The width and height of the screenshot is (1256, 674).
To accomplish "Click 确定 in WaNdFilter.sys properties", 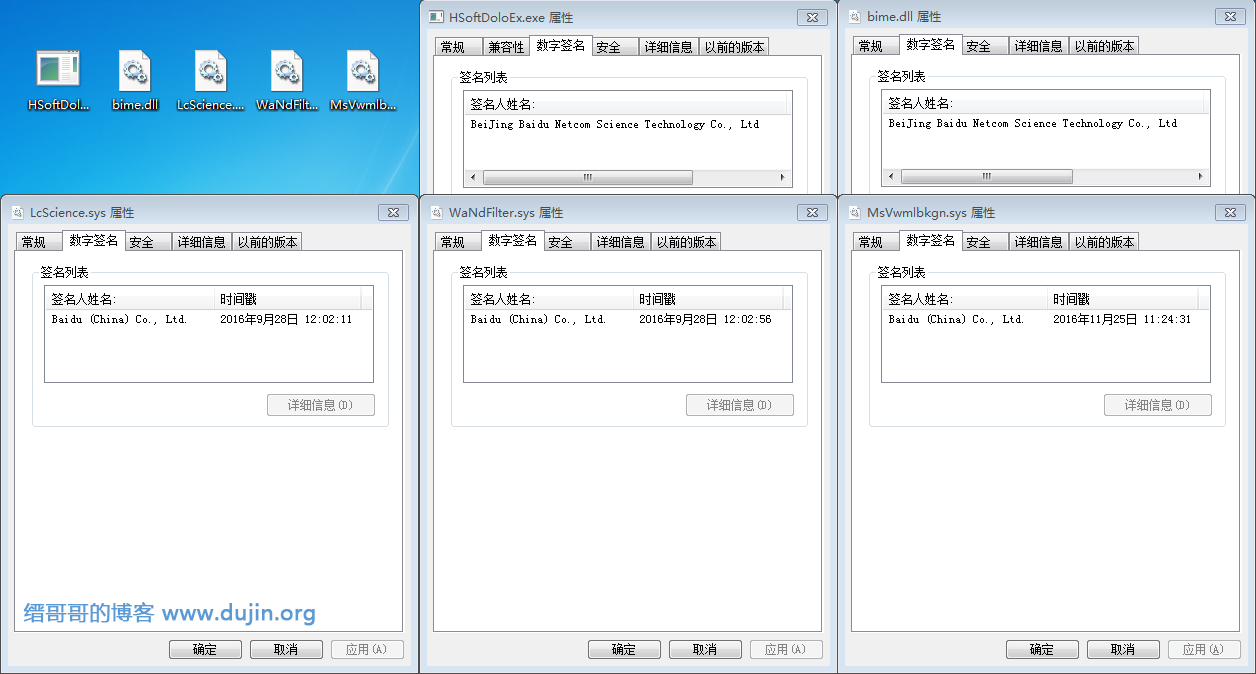I will [624, 649].
